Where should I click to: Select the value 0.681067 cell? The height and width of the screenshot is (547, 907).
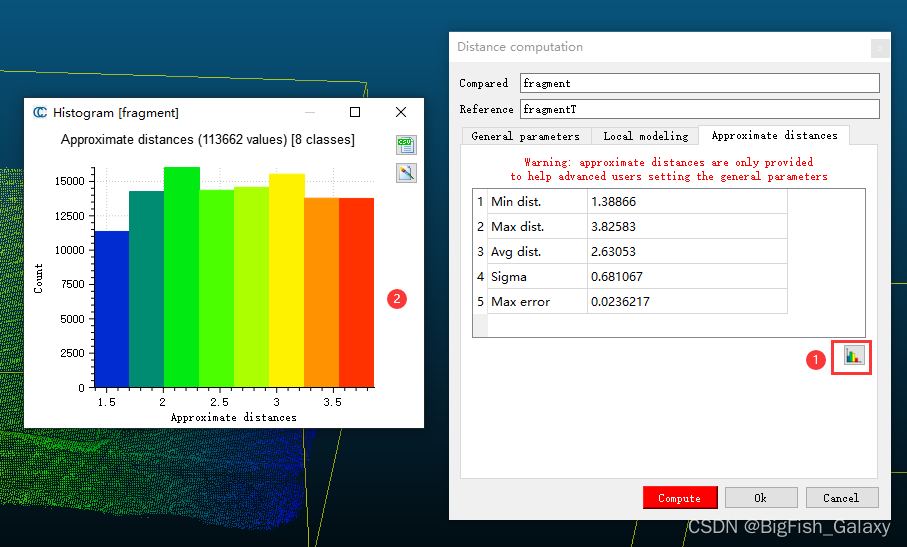point(687,276)
